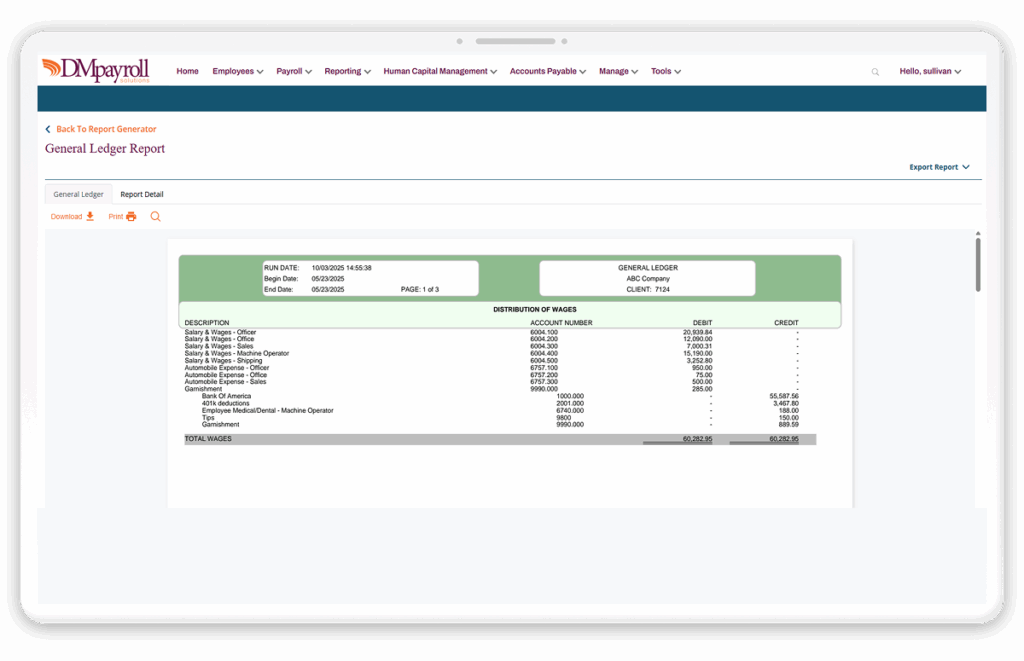Click the back chevron before Back To Report Generator

coord(46,129)
